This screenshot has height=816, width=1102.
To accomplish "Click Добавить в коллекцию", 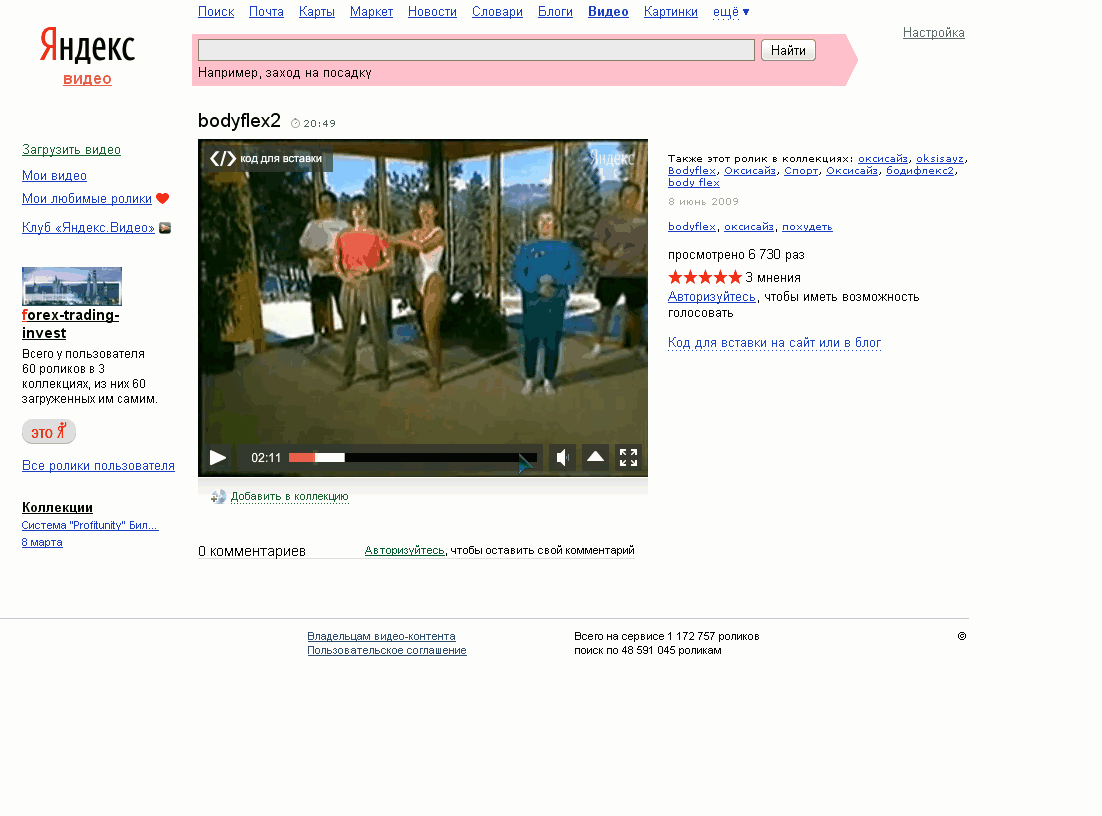I will pyautogui.click(x=290, y=496).
